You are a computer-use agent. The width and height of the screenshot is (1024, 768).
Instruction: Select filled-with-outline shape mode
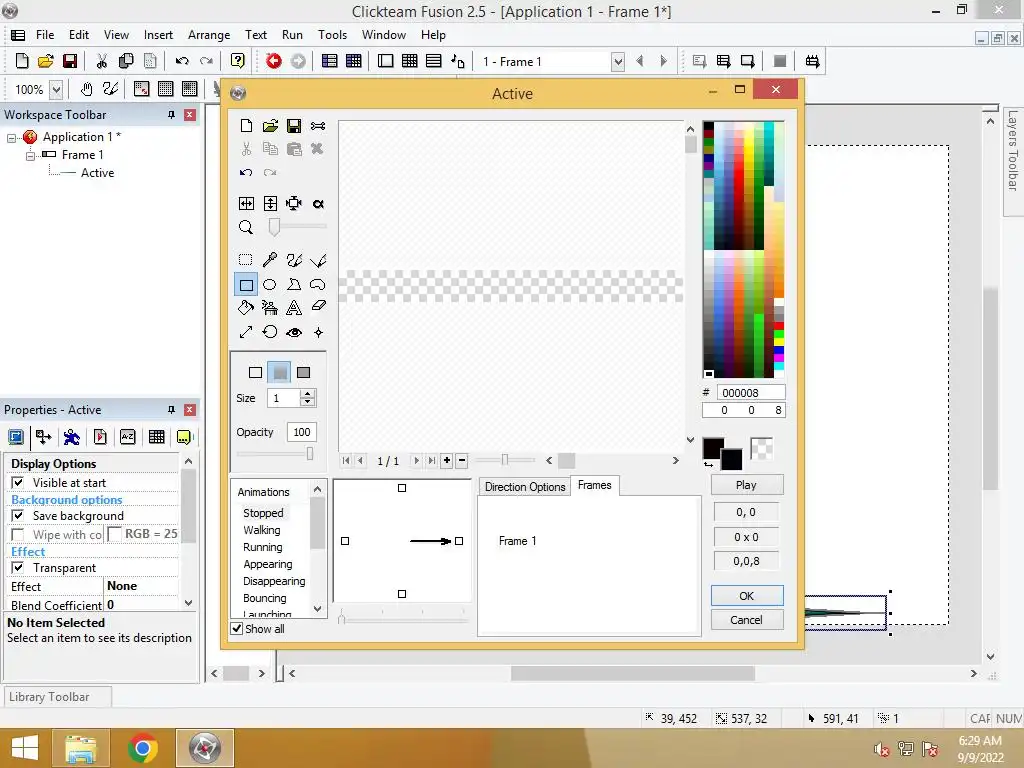pos(280,372)
